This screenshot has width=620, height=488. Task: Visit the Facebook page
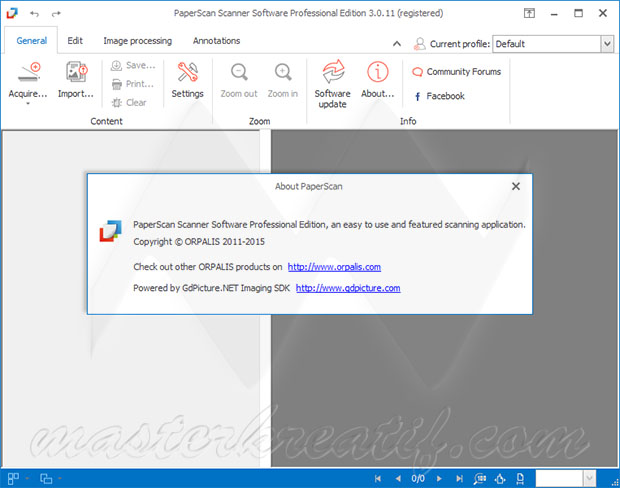(x=439, y=96)
